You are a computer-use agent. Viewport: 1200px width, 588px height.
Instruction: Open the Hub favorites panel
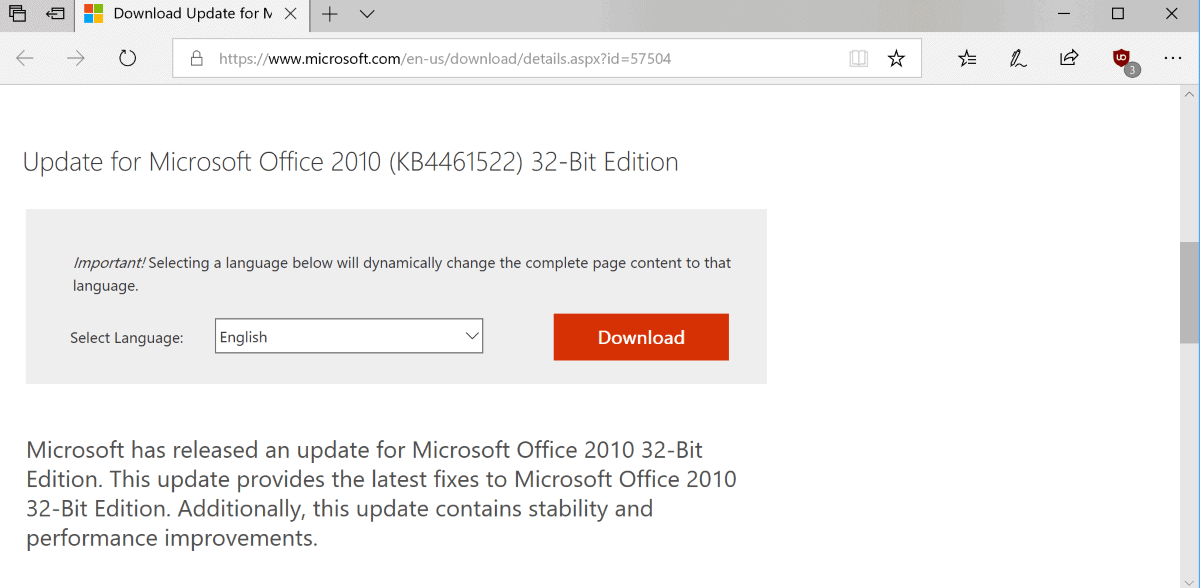pos(966,58)
